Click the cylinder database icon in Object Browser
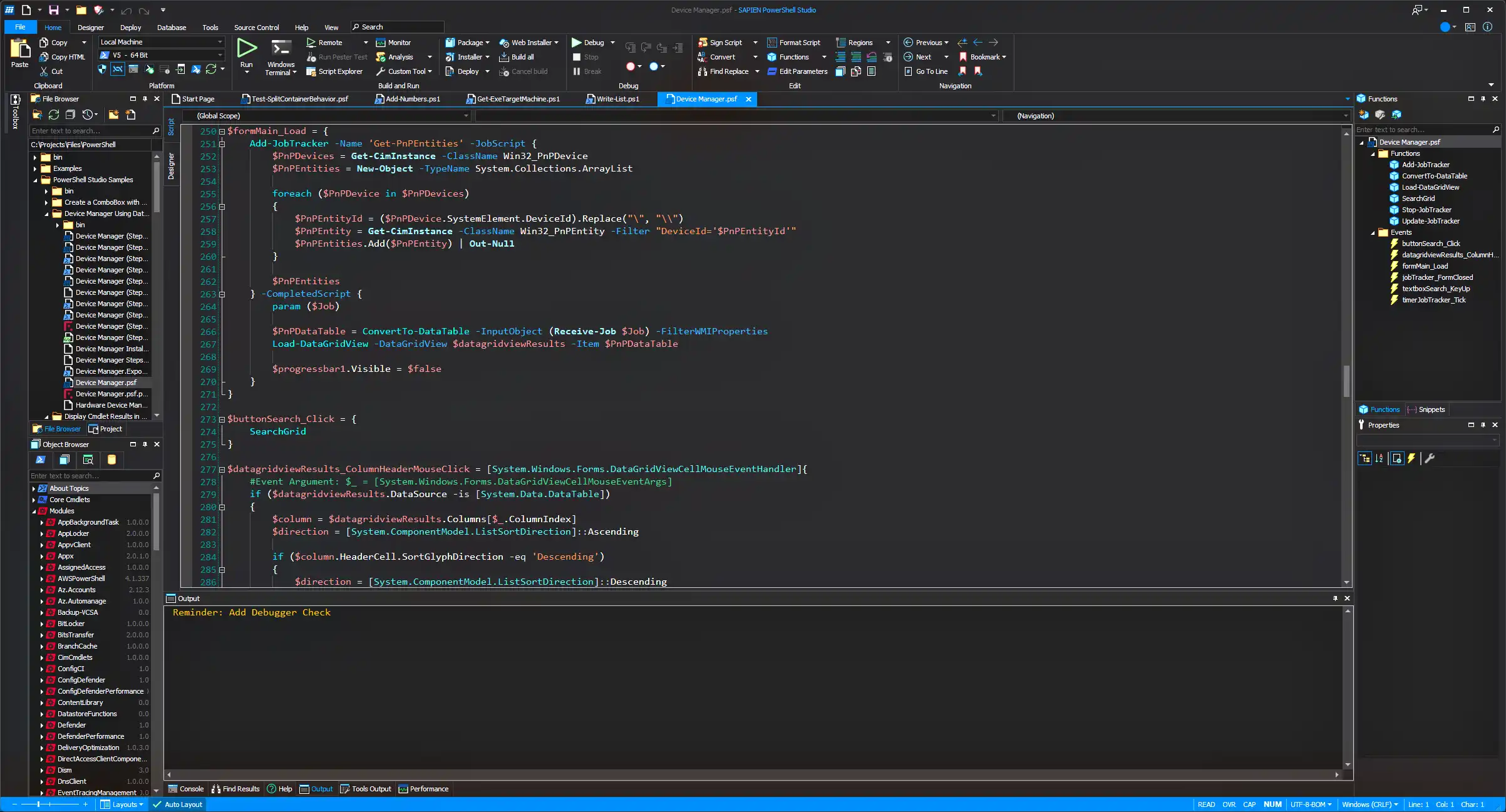The image size is (1506, 812). click(111, 460)
